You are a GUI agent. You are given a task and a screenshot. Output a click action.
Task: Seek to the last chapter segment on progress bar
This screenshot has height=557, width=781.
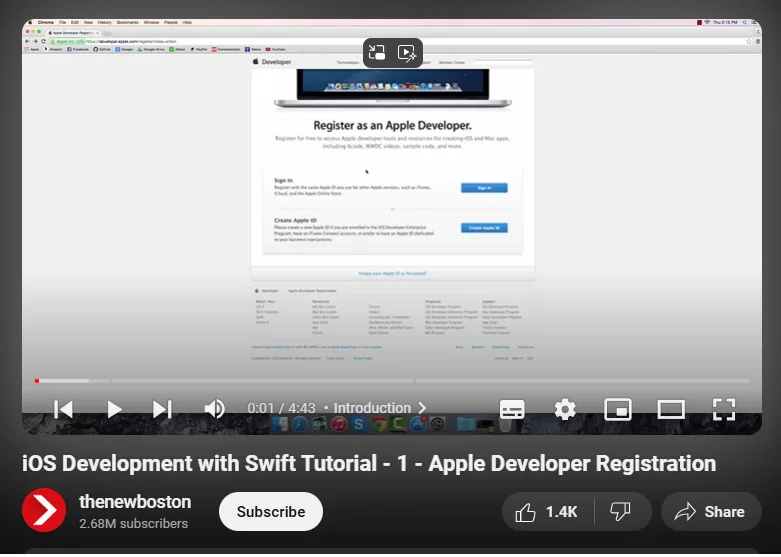[x=583, y=381]
